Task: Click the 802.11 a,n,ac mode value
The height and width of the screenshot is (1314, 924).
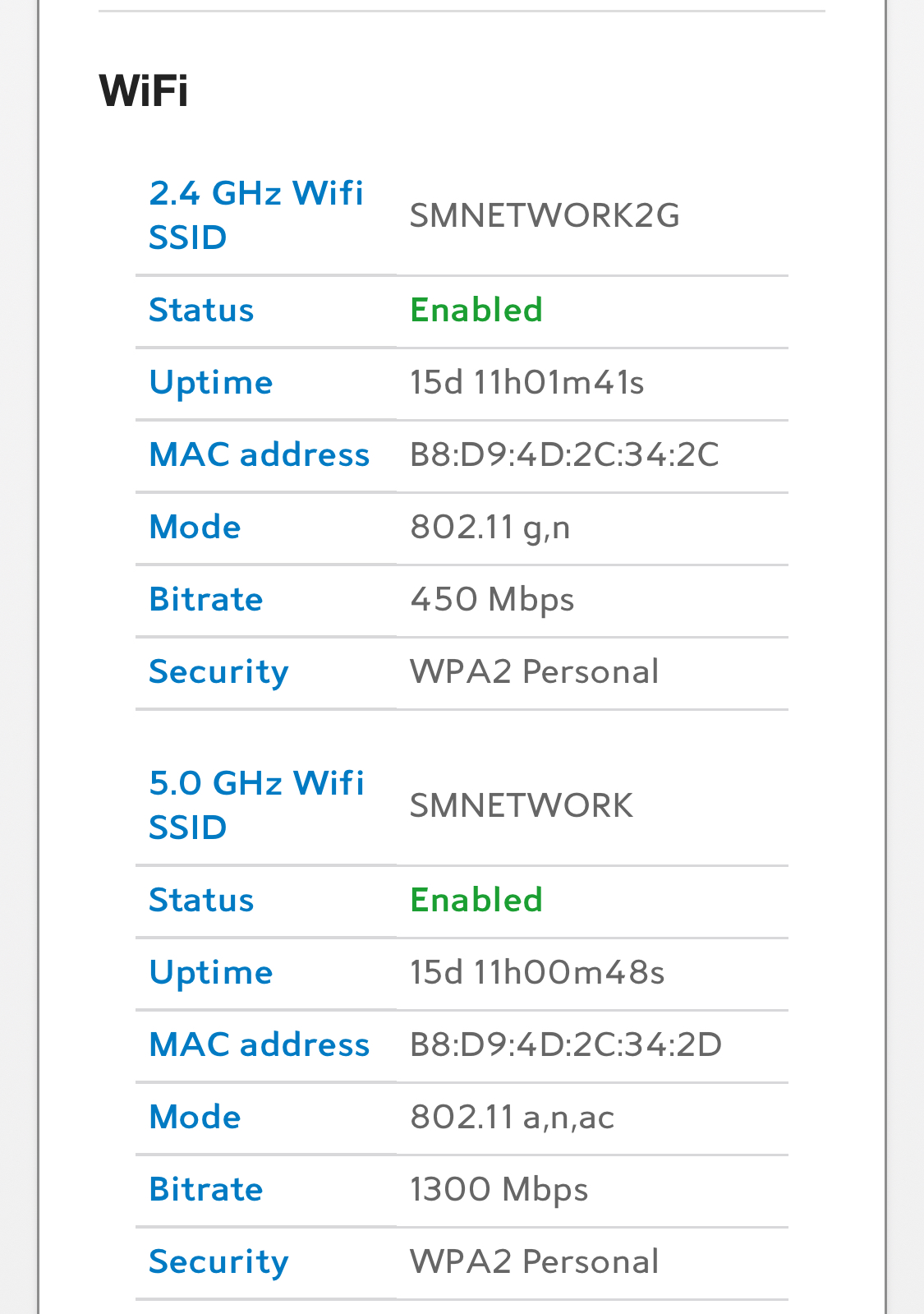Action: coord(513,1117)
